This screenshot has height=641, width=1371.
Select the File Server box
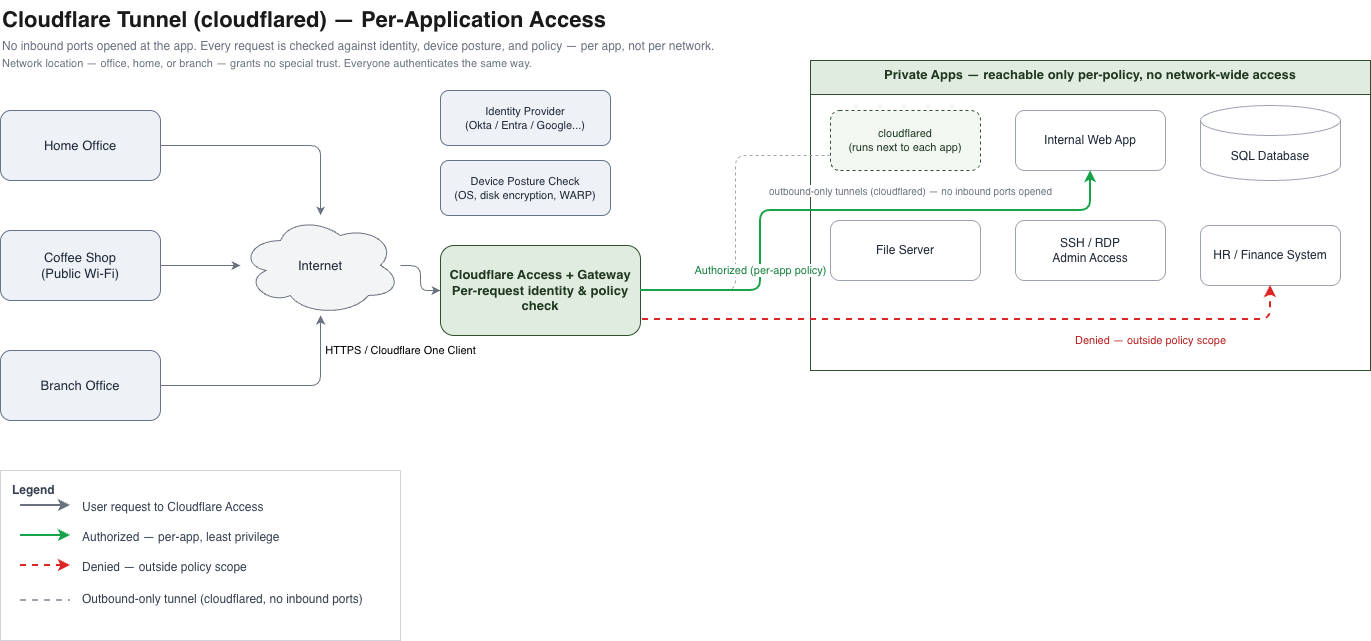coord(905,250)
